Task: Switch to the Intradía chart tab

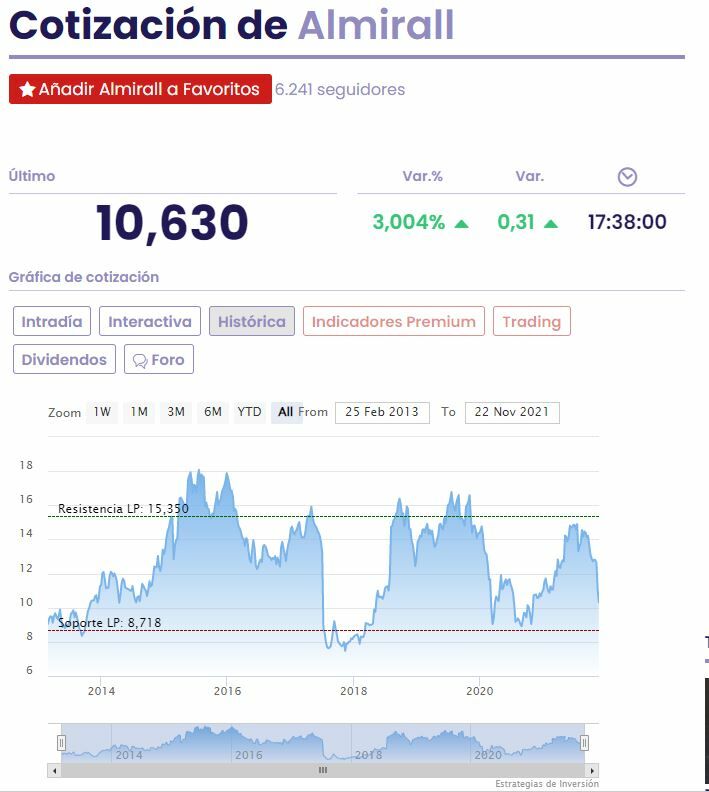Action: click(x=52, y=321)
